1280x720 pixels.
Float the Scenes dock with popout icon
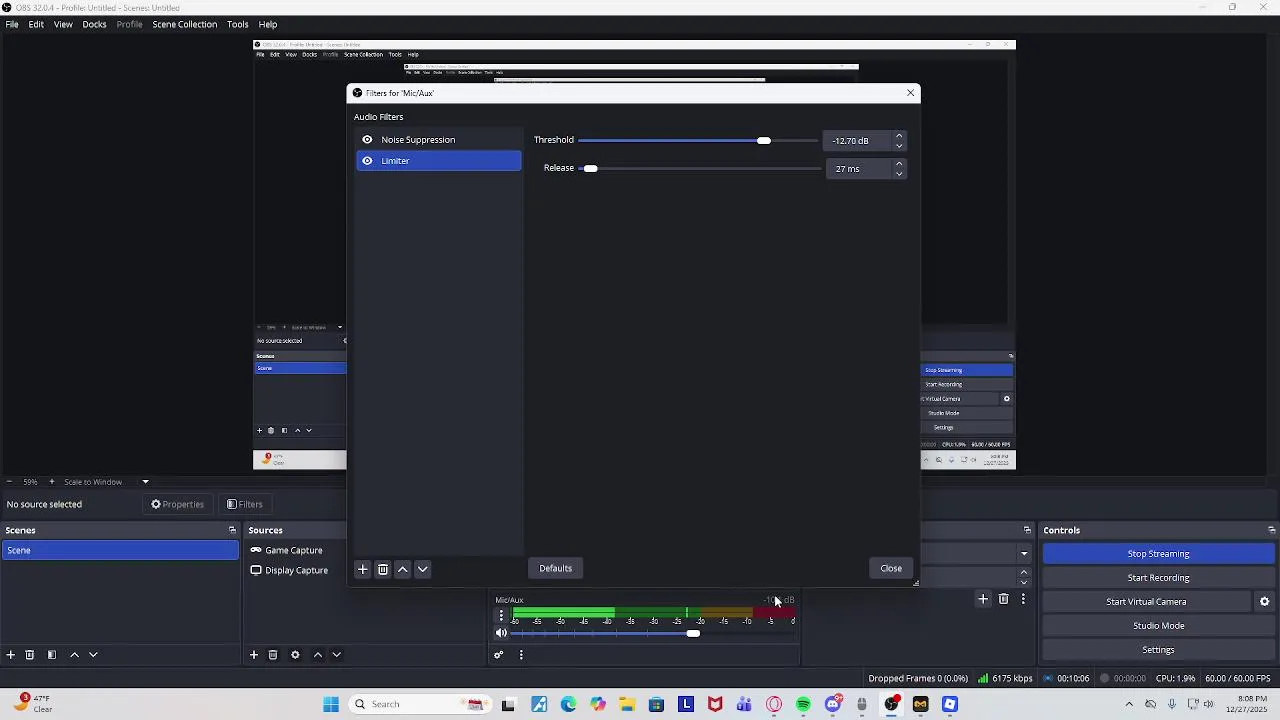(232, 530)
